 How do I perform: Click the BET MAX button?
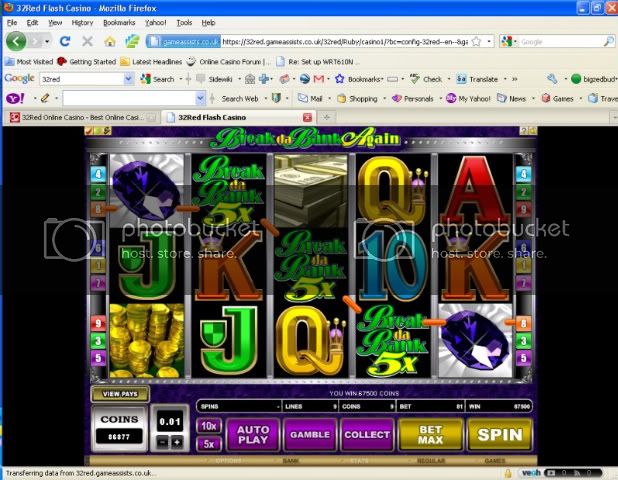pyautogui.click(x=430, y=435)
